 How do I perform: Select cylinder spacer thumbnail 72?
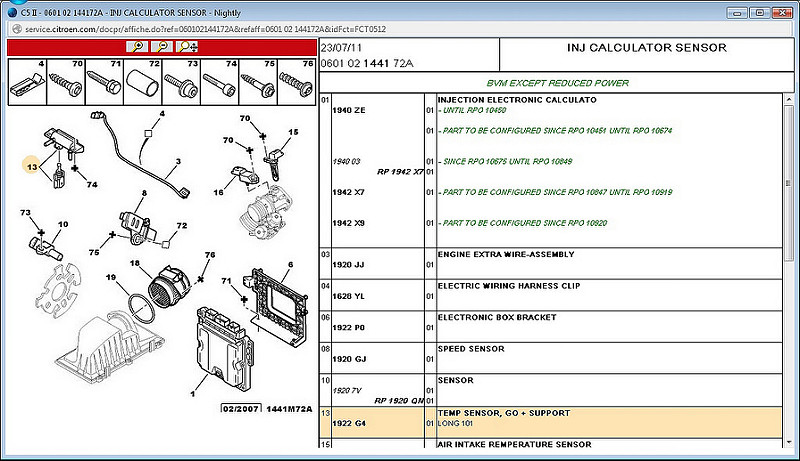143,82
